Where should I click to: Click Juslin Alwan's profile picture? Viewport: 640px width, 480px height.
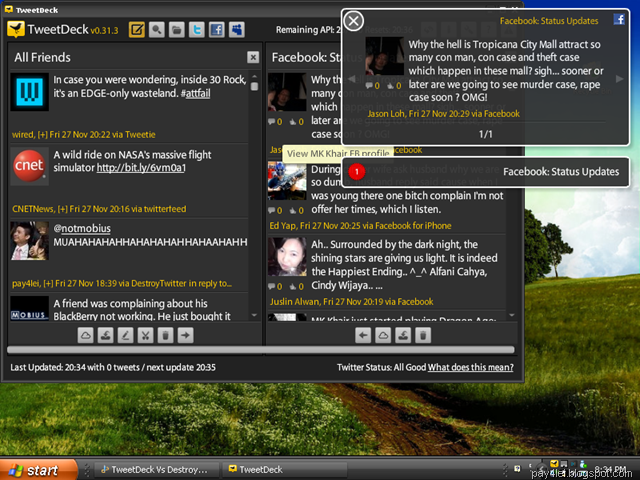coord(287,257)
